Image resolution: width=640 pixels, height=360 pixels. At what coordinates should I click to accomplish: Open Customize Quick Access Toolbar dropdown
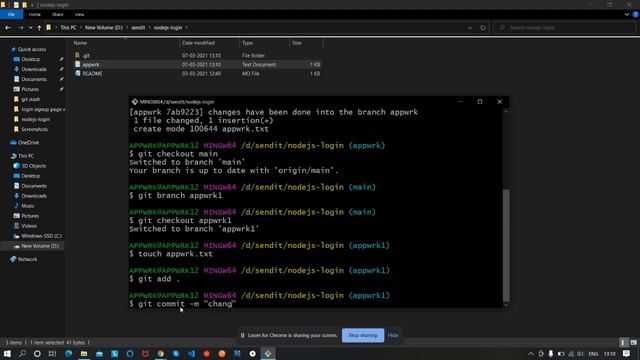tap(32, 5)
